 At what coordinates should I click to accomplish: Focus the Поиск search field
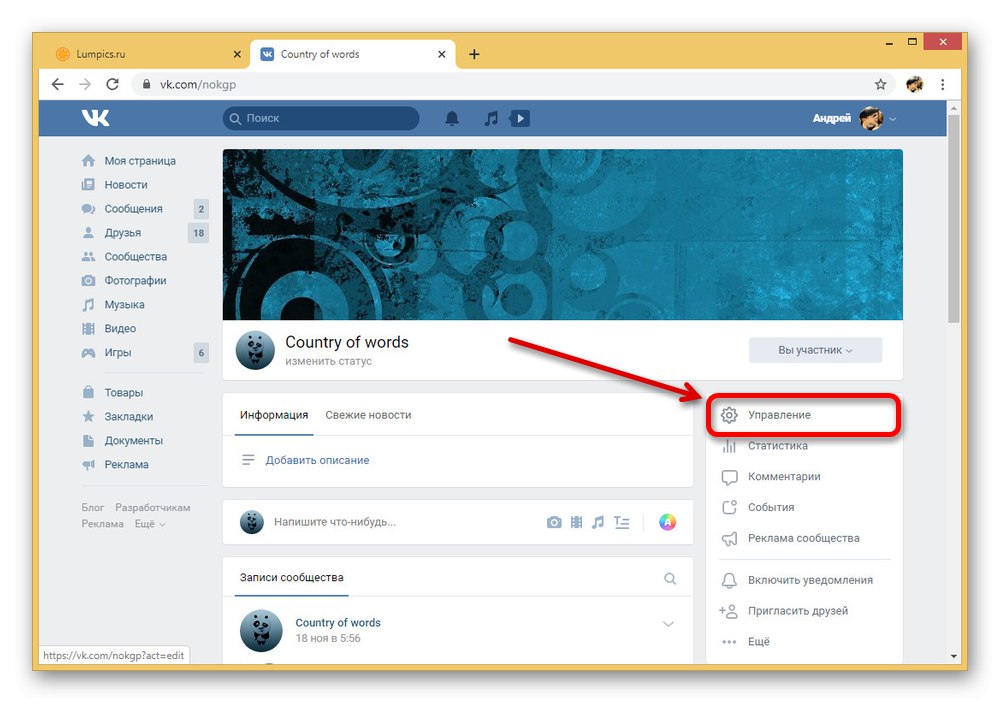pyautogui.click(x=321, y=118)
